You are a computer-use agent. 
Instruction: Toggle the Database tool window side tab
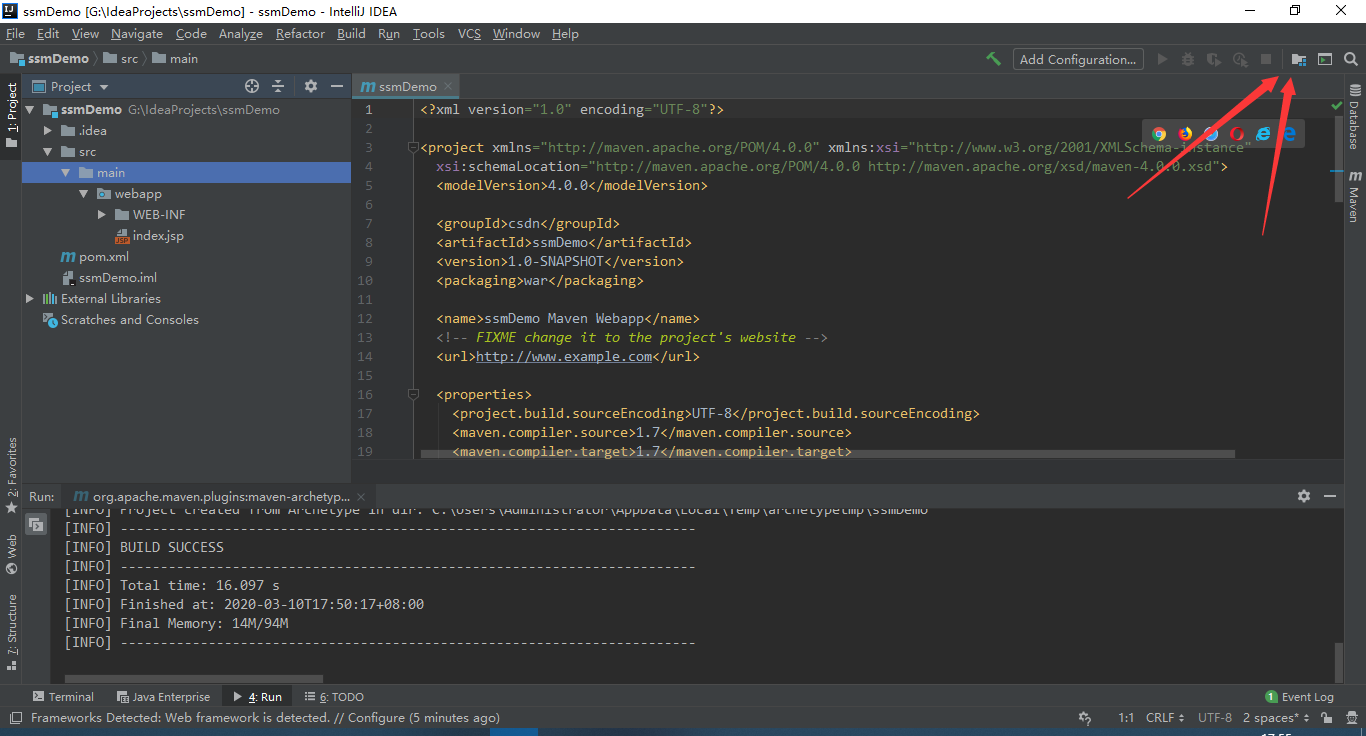1354,118
